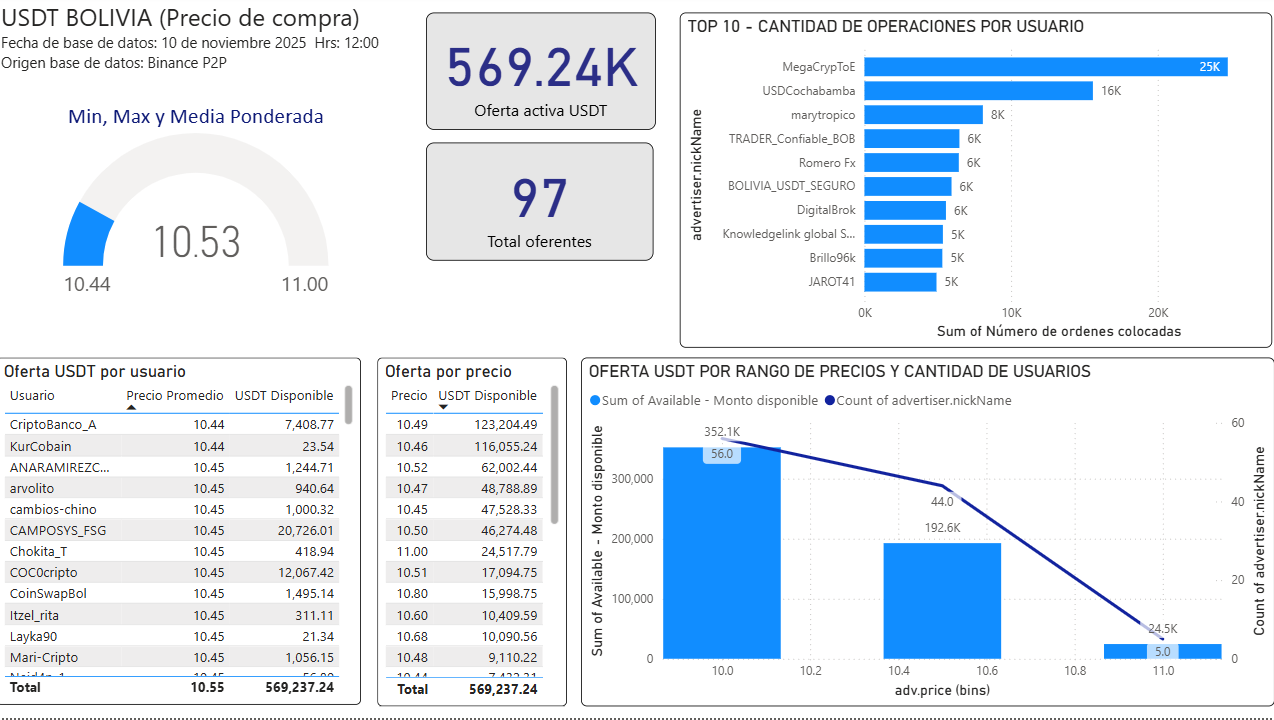Toggle sorting on the Precio column header
Viewport: 1274px width, 720px height.
coord(408,395)
